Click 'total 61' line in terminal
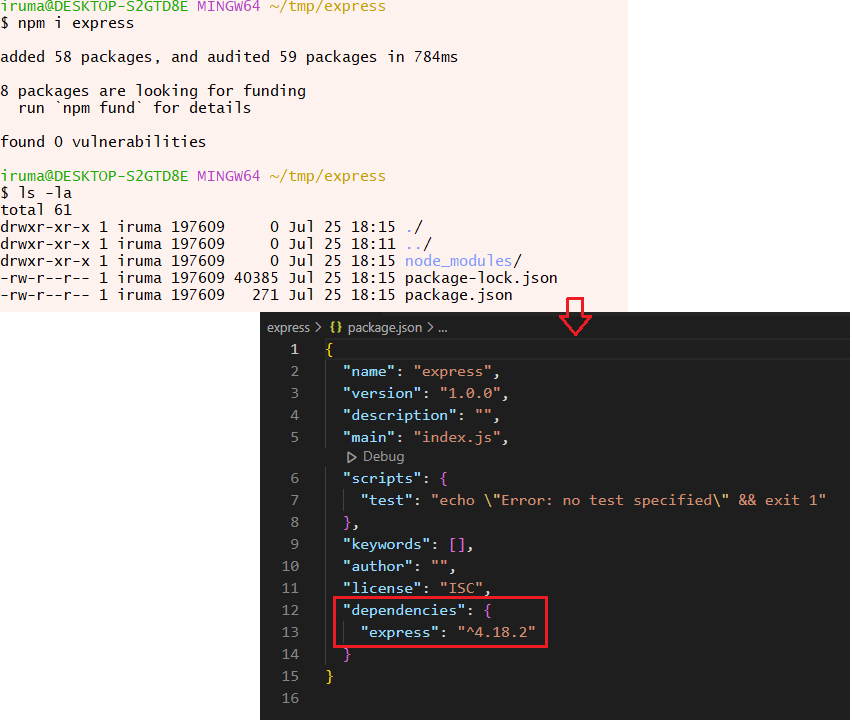 coord(36,210)
